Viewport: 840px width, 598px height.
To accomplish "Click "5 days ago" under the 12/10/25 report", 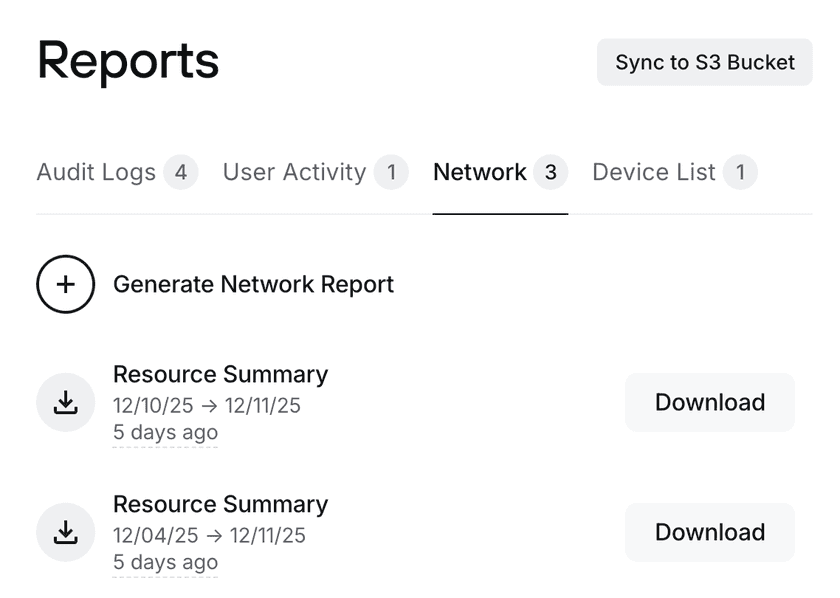I will [x=165, y=433].
